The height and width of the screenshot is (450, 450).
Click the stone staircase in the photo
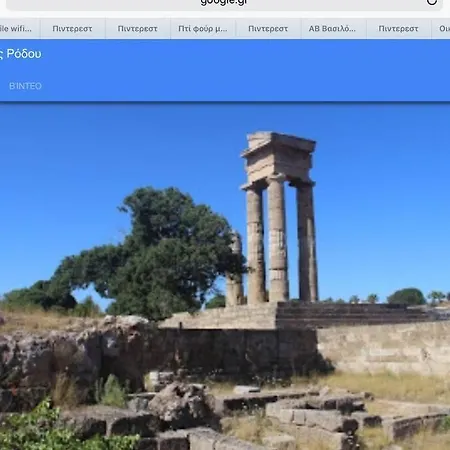tap(353, 315)
